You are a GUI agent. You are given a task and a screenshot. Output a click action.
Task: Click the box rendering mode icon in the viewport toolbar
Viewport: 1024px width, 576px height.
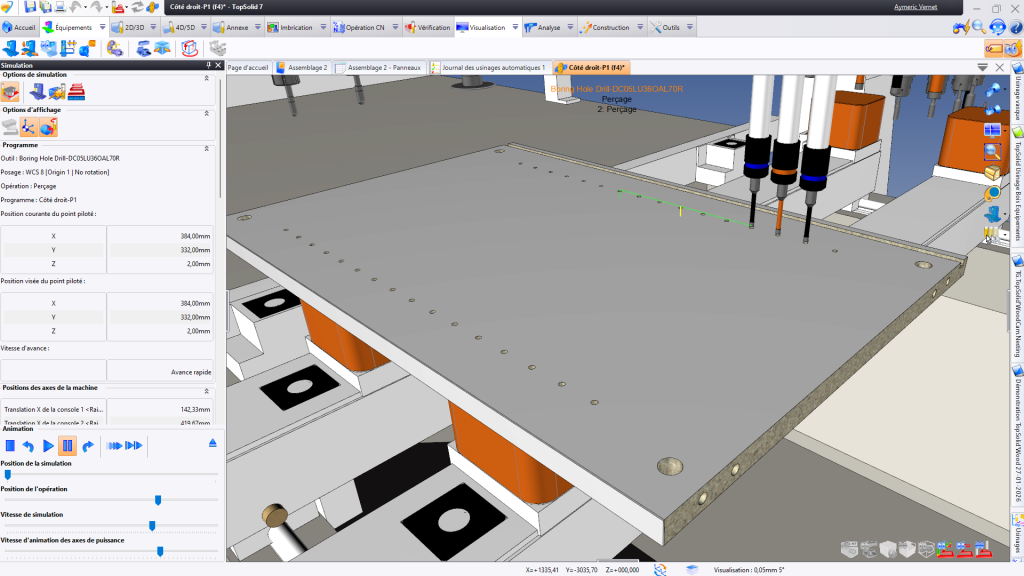(x=992, y=172)
